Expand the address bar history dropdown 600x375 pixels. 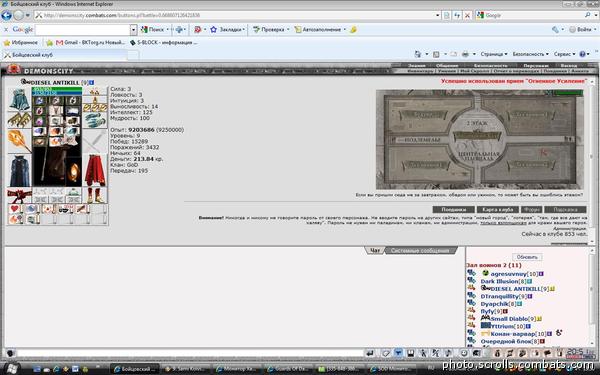pyautogui.click(x=437, y=15)
